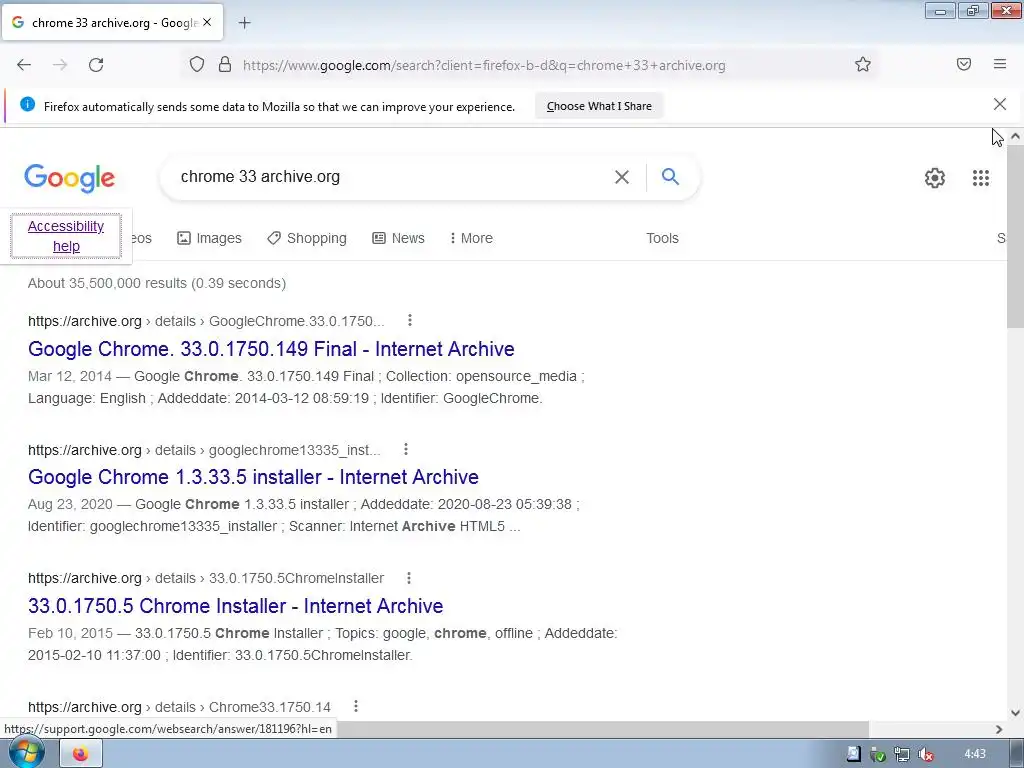Click the vertical scrollbar down arrow

coord(1015,712)
